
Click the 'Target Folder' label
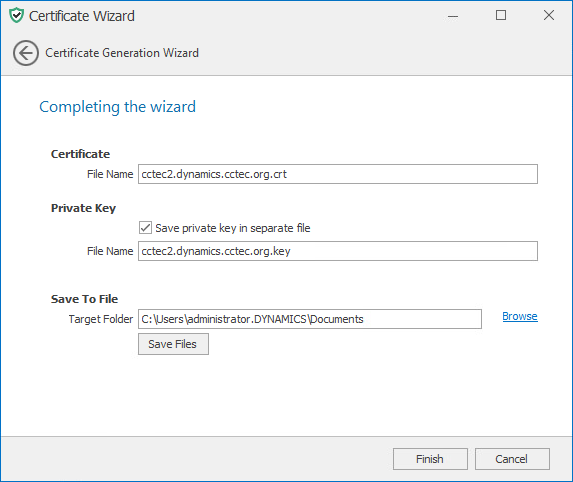click(100, 319)
